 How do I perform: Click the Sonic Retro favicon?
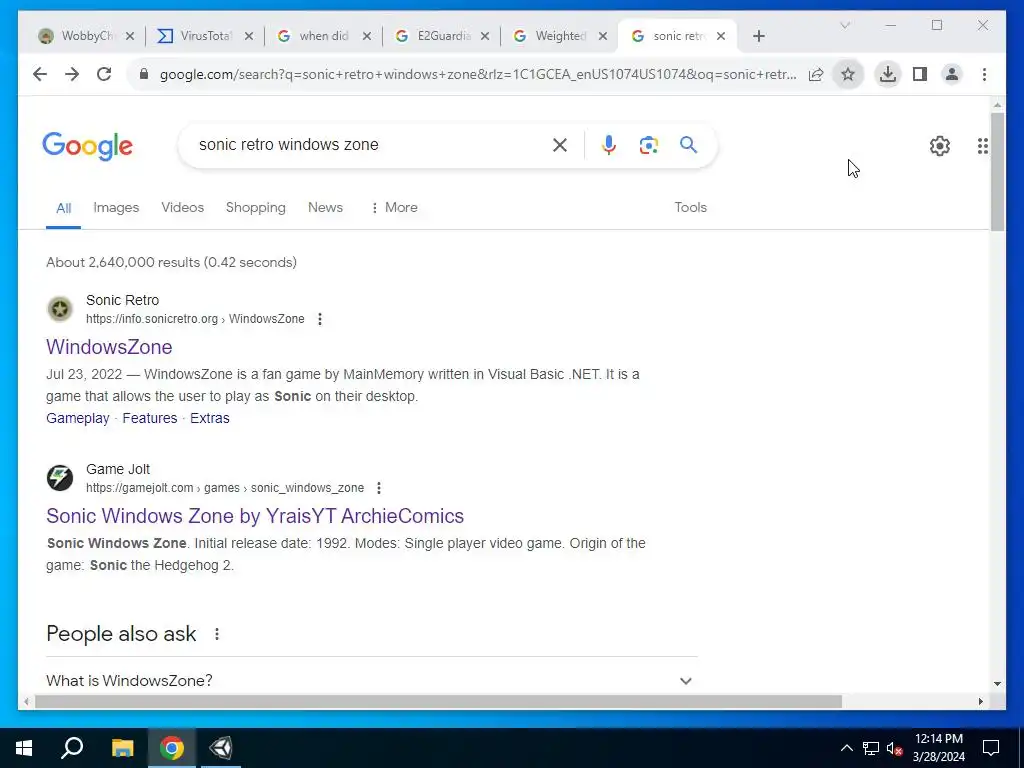tap(60, 309)
